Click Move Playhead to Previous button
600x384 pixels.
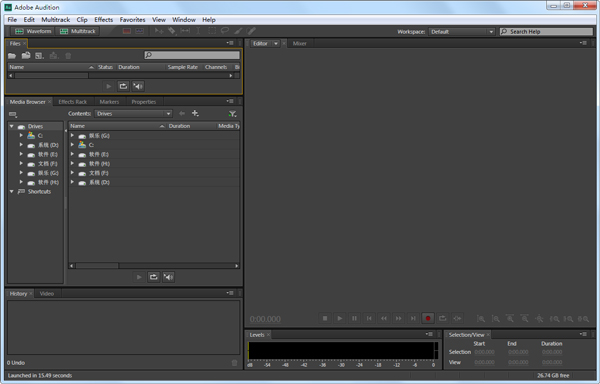369,318
